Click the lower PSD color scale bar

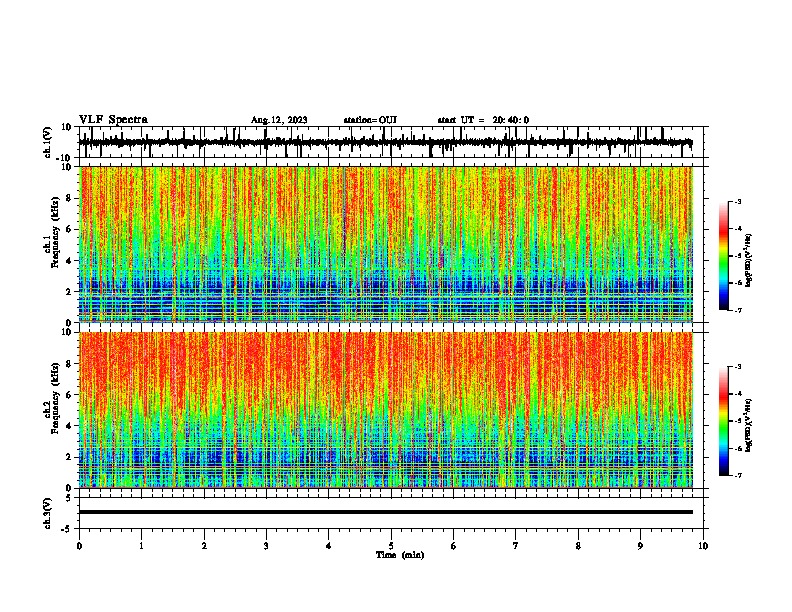point(723,421)
